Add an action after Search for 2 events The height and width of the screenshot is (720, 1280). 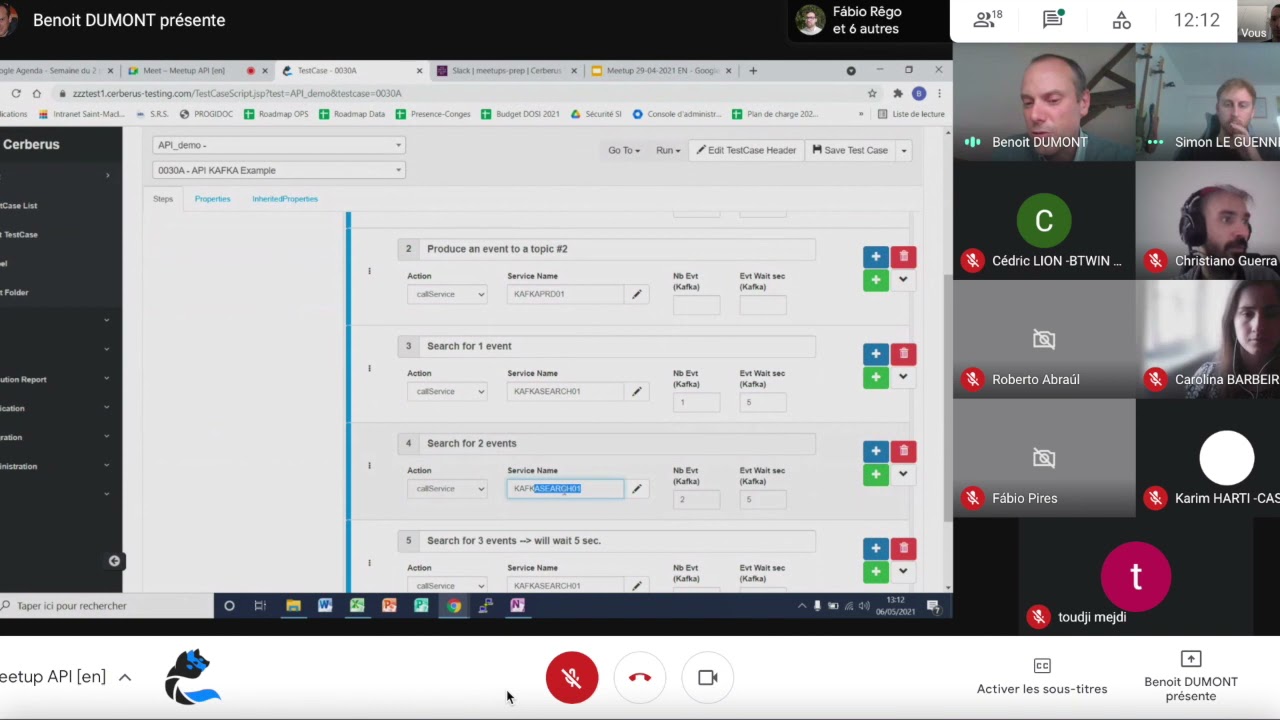click(x=875, y=451)
